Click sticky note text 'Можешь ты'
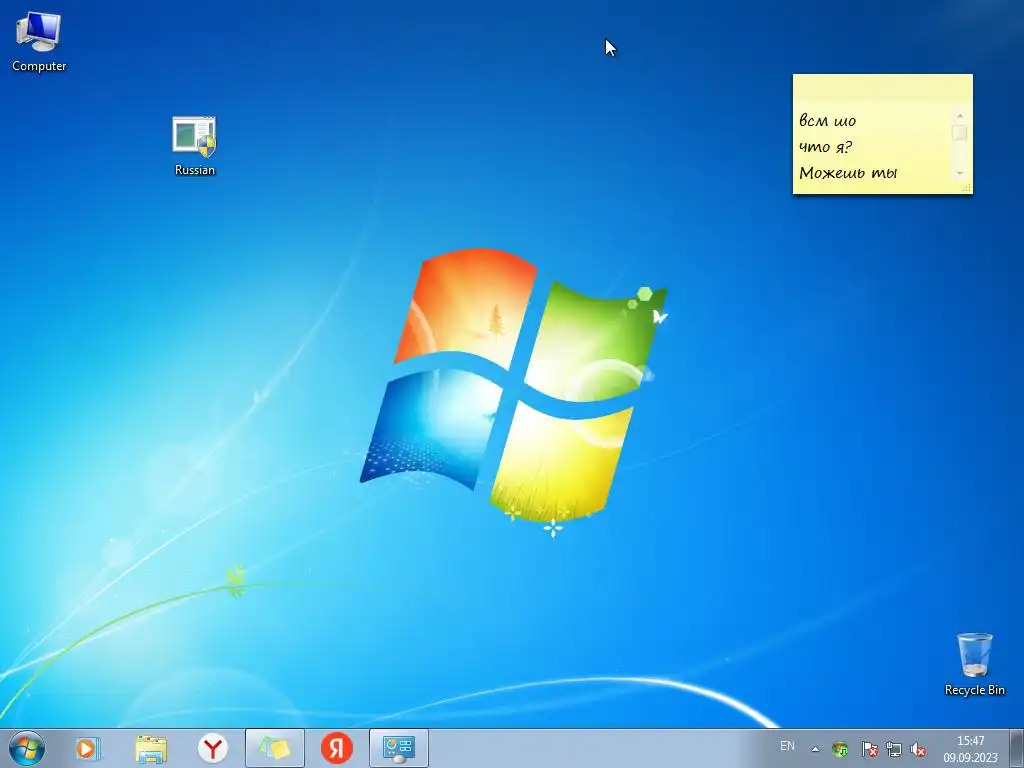The width and height of the screenshot is (1024, 768). [x=848, y=173]
